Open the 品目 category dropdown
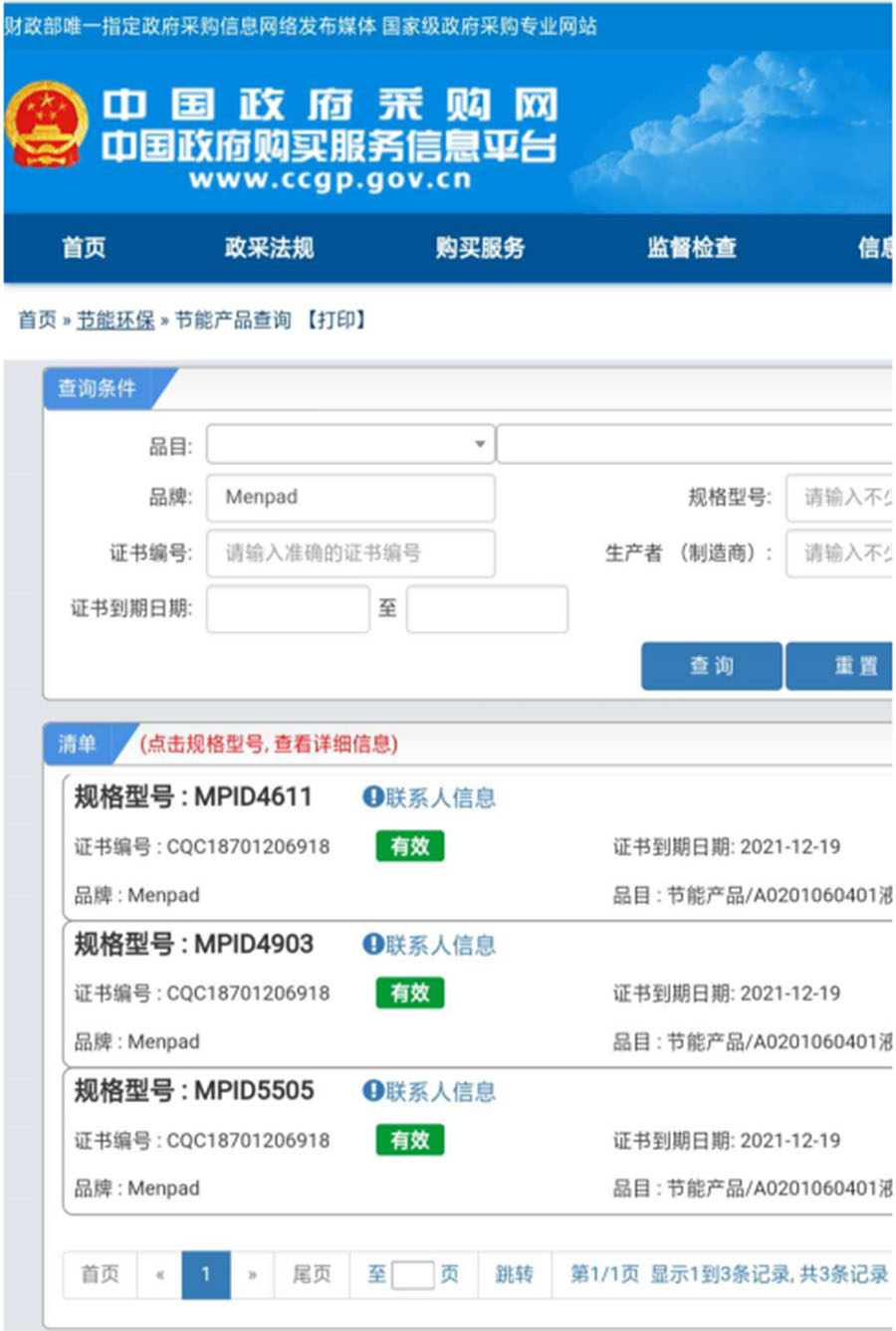The width and height of the screenshot is (896, 1331). (349, 444)
